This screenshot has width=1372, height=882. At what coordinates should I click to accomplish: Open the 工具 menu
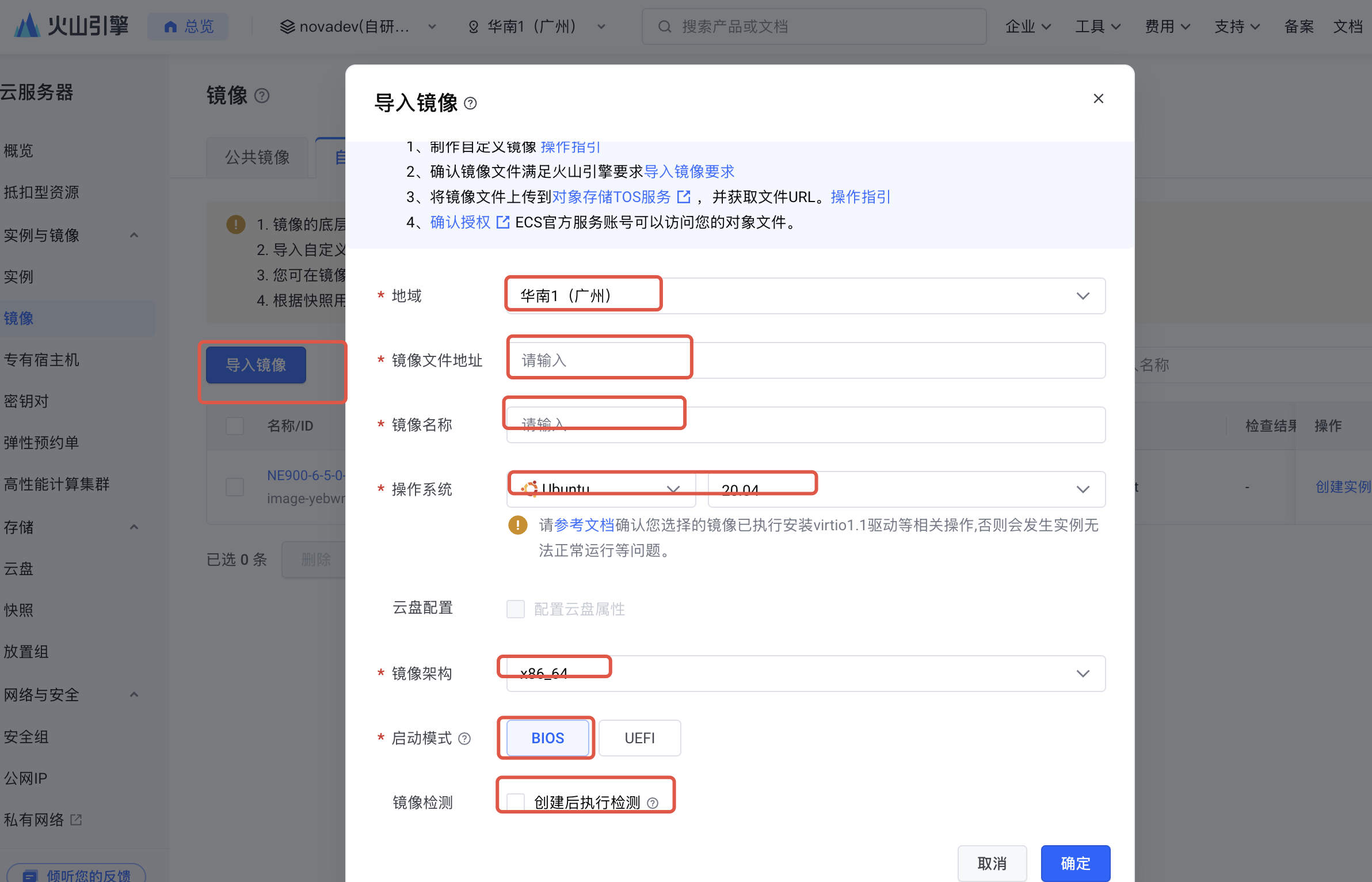[1098, 26]
